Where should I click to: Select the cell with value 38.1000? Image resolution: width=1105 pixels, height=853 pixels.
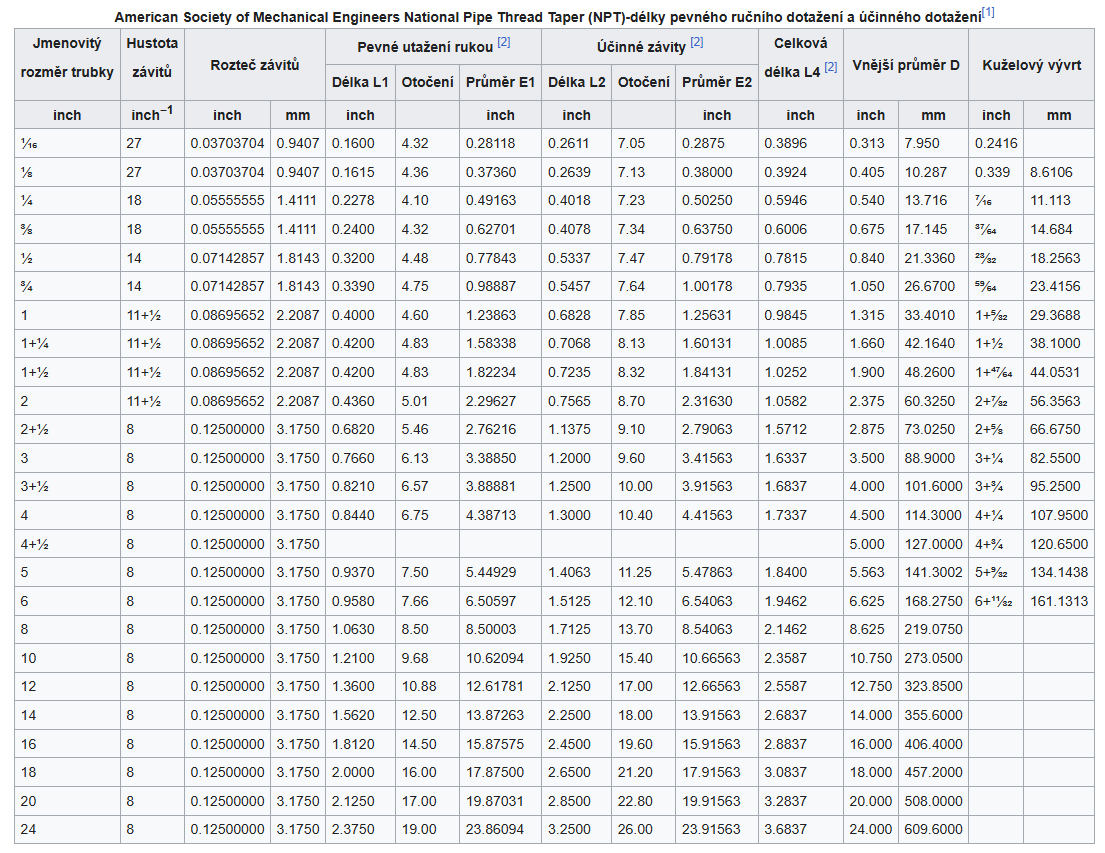point(1059,343)
